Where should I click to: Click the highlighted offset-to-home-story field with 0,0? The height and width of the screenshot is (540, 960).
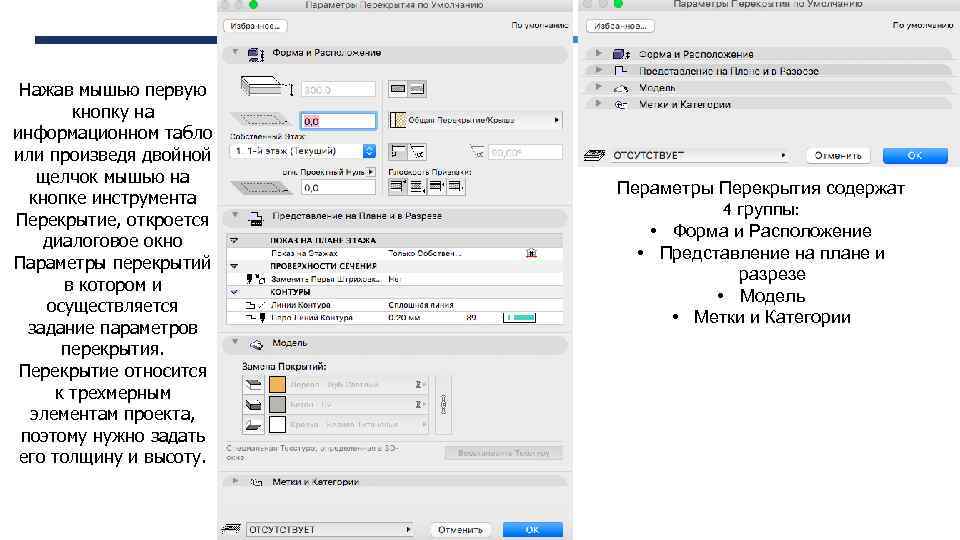tap(338, 121)
